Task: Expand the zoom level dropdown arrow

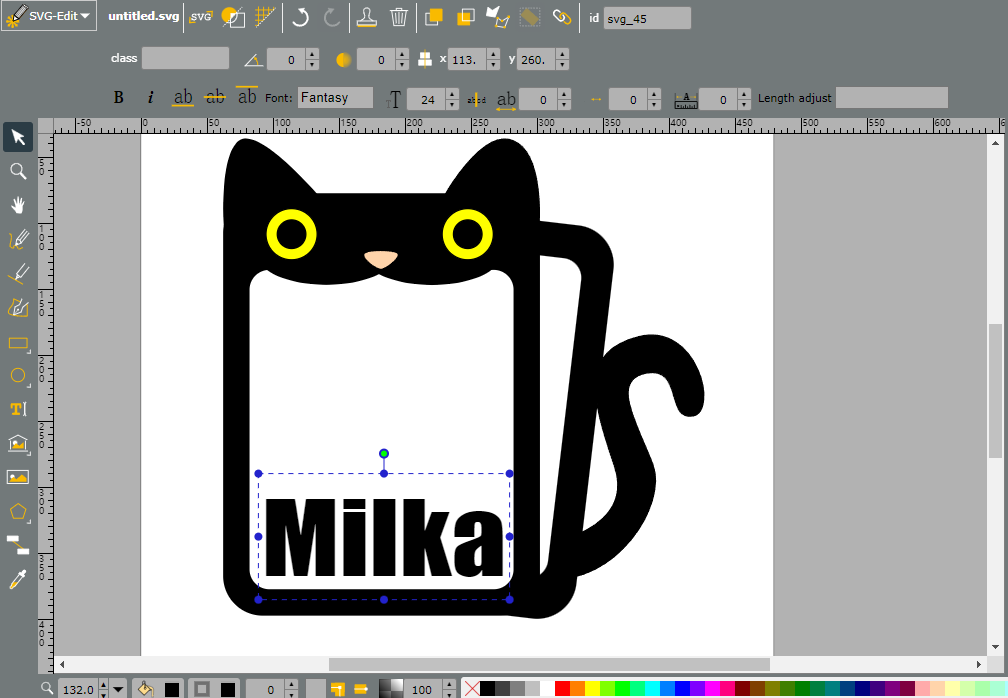Action: [x=118, y=690]
